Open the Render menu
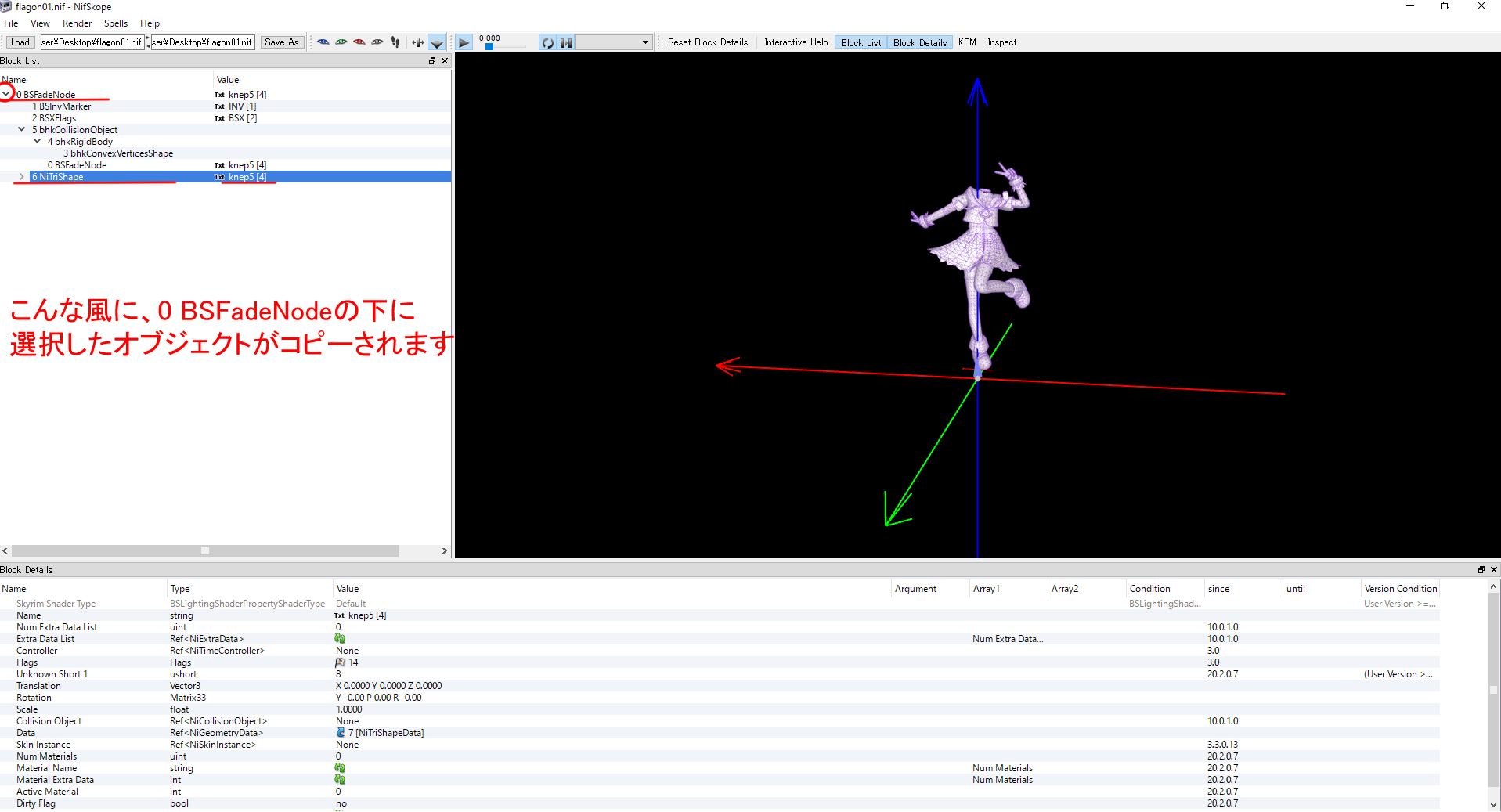 click(x=78, y=23)
